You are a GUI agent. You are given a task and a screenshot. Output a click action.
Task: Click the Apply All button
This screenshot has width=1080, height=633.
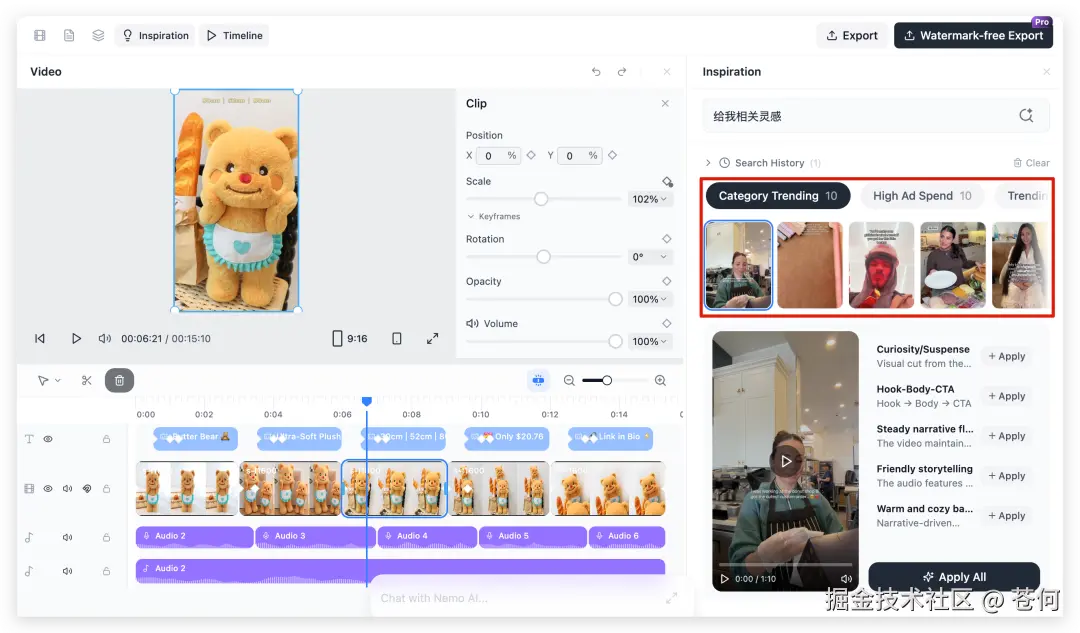pyautogui.click(x=954, y=577)
